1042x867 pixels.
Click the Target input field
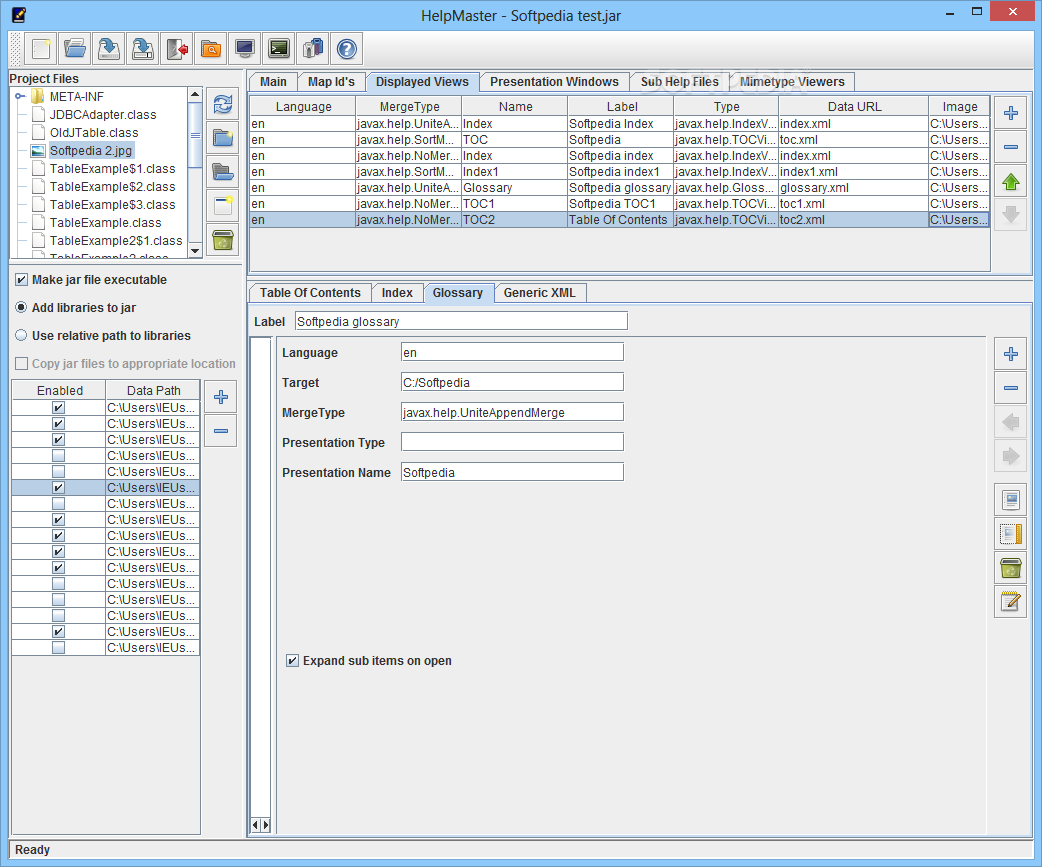click(x=512, y=382)
